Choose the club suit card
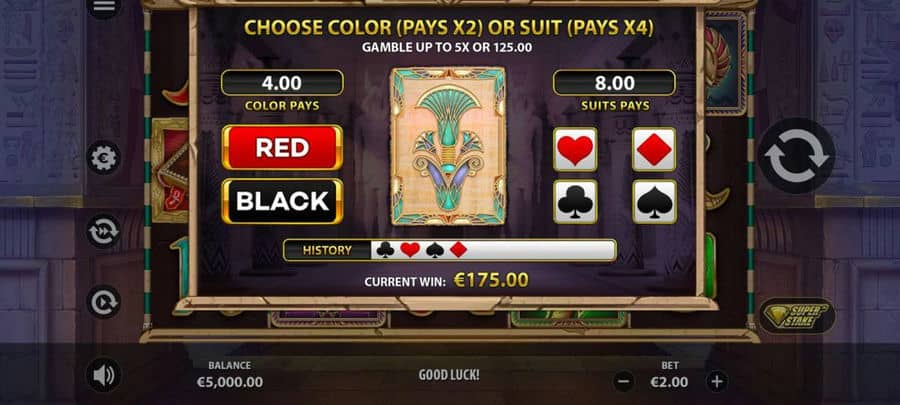 [x=575, y=201]
